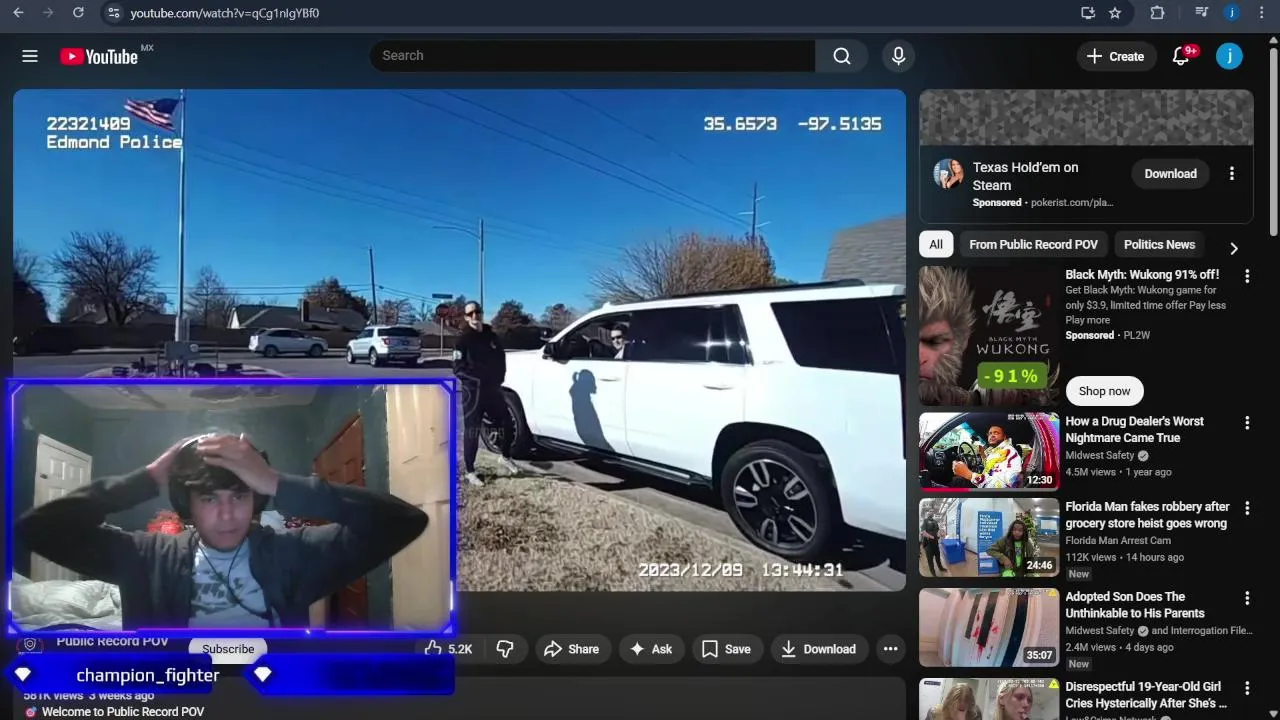The width and height of the screenshot is (1280, 720).
Task: Open the Black Myth: Wukong ad thumbnail
Action: click(989, 335)
